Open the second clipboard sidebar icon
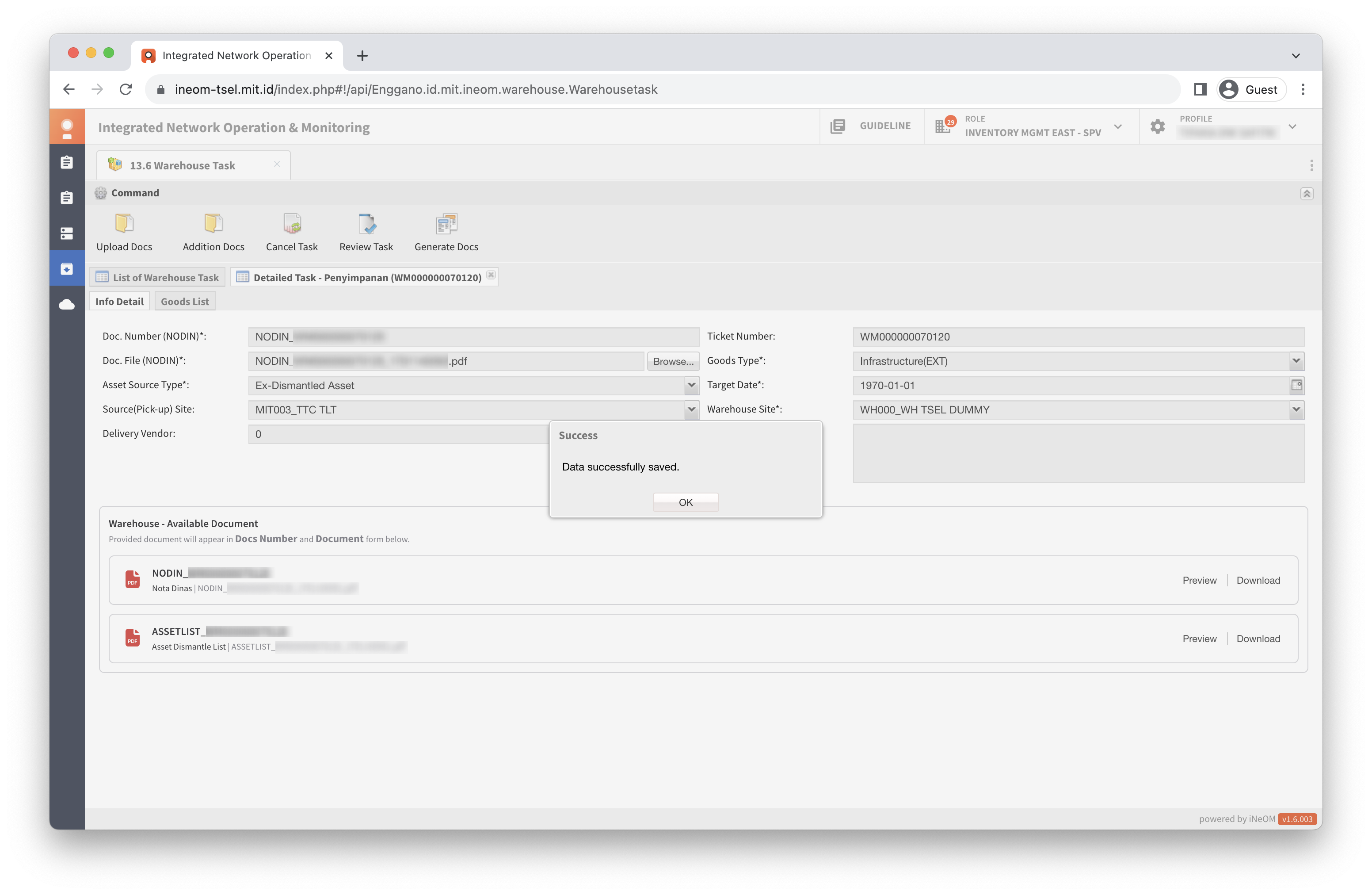Screen dimensions: 1372x895 tap(67, 198)
